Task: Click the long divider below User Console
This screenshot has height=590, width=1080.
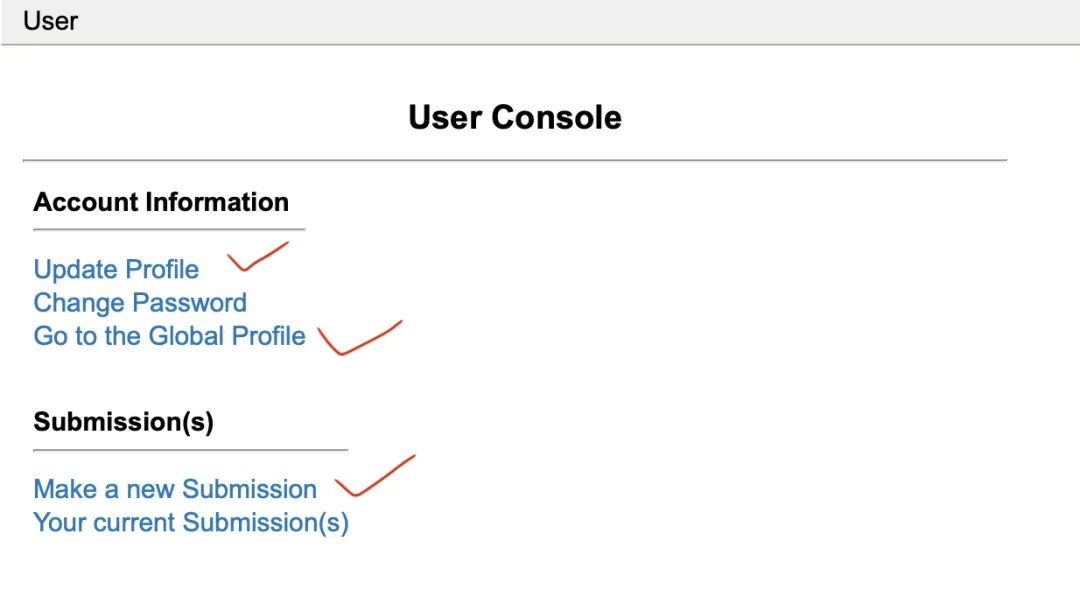Action: (515, 160)
